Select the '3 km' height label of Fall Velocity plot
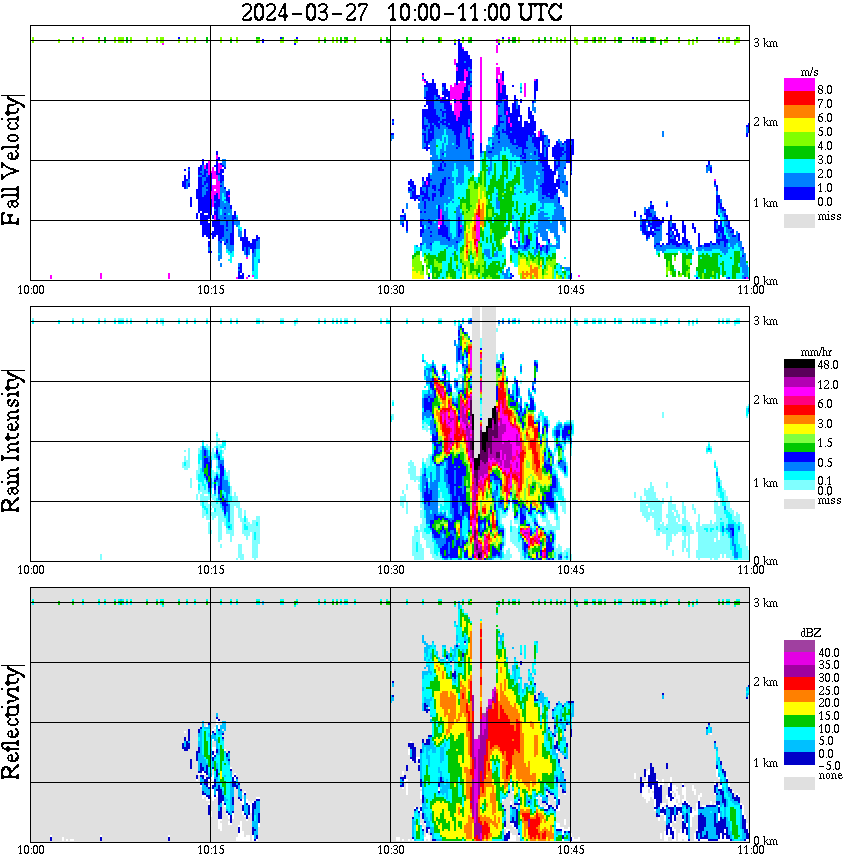 pos(765,43)
